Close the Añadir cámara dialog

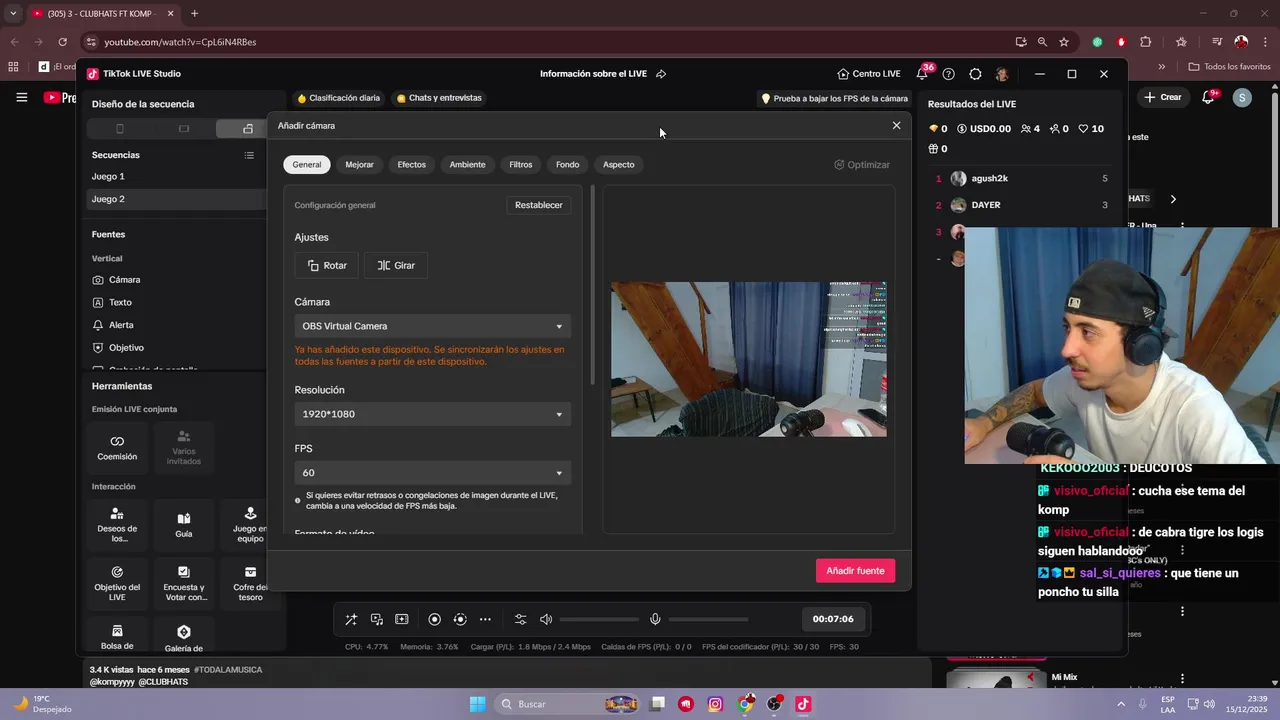(896, 125)
